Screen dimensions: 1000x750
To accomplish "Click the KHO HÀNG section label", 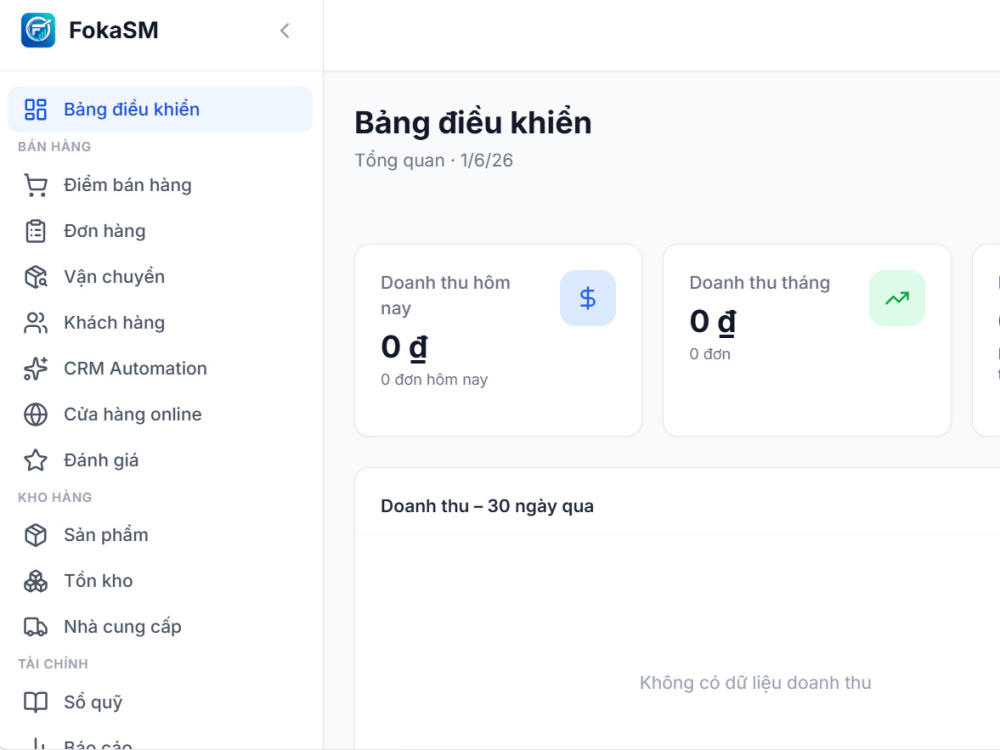I will (x=55, y=497).
